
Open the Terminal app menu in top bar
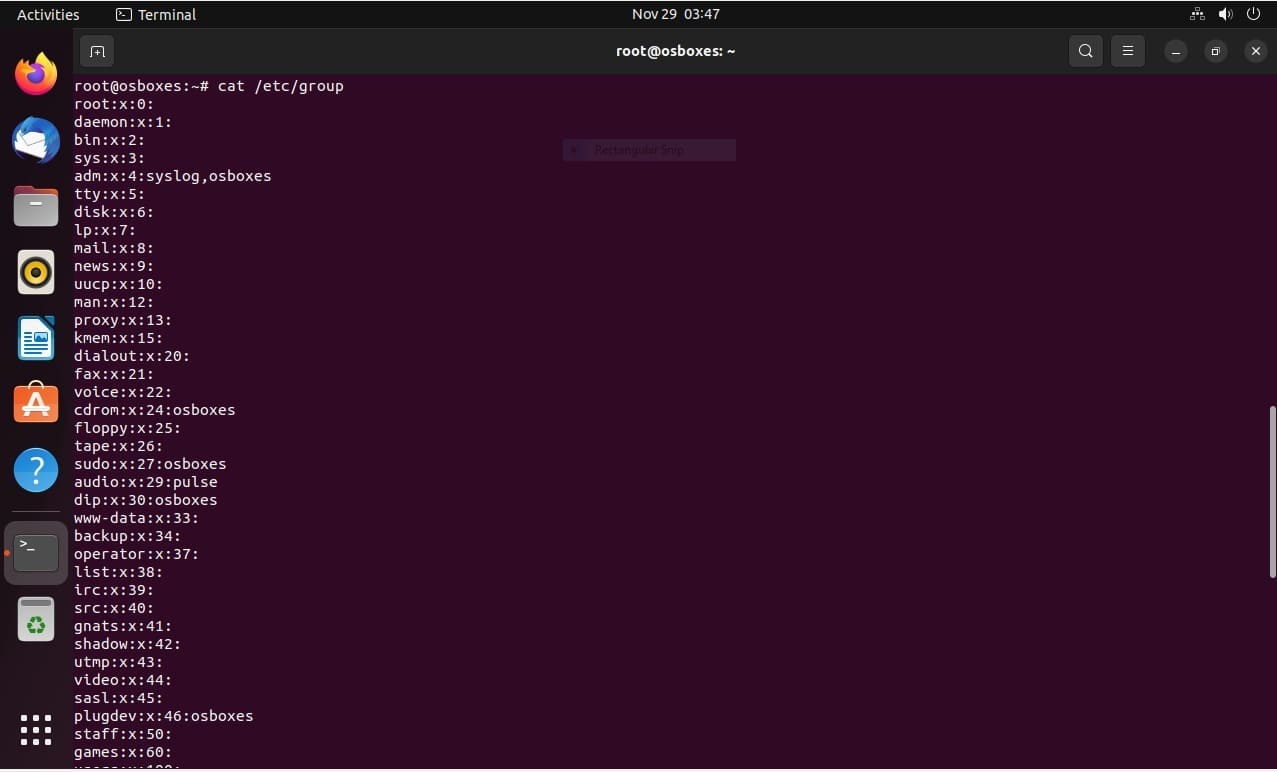coord(156,14)
